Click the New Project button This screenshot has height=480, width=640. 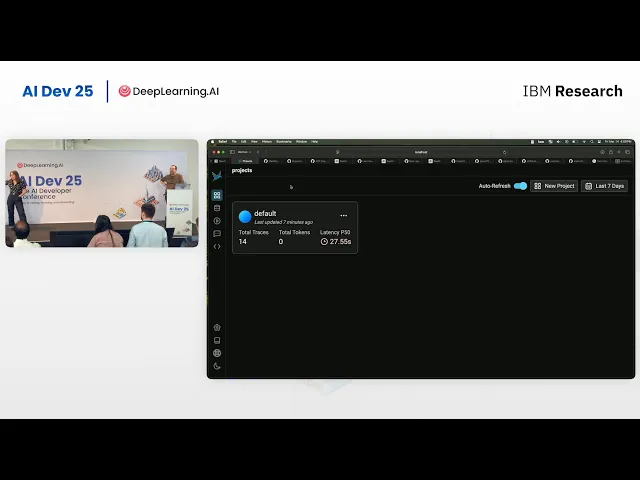tap(554, 186)
